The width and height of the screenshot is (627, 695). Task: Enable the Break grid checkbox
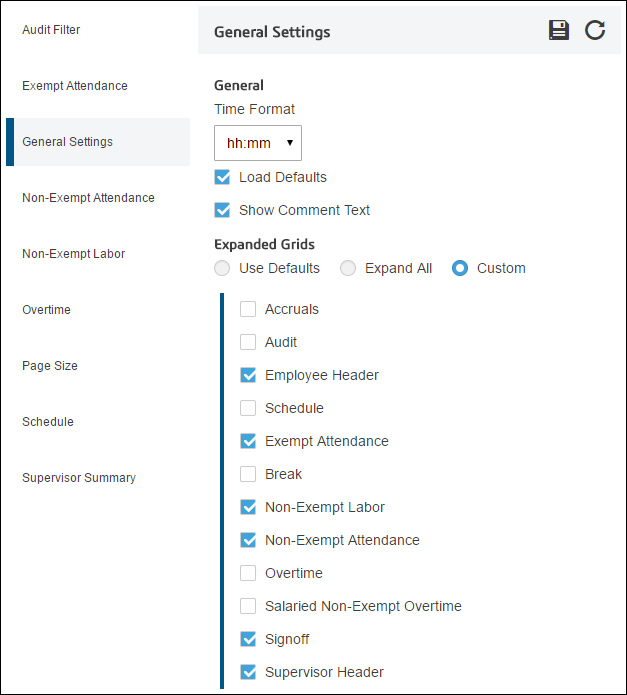click(x=248, y=474)
